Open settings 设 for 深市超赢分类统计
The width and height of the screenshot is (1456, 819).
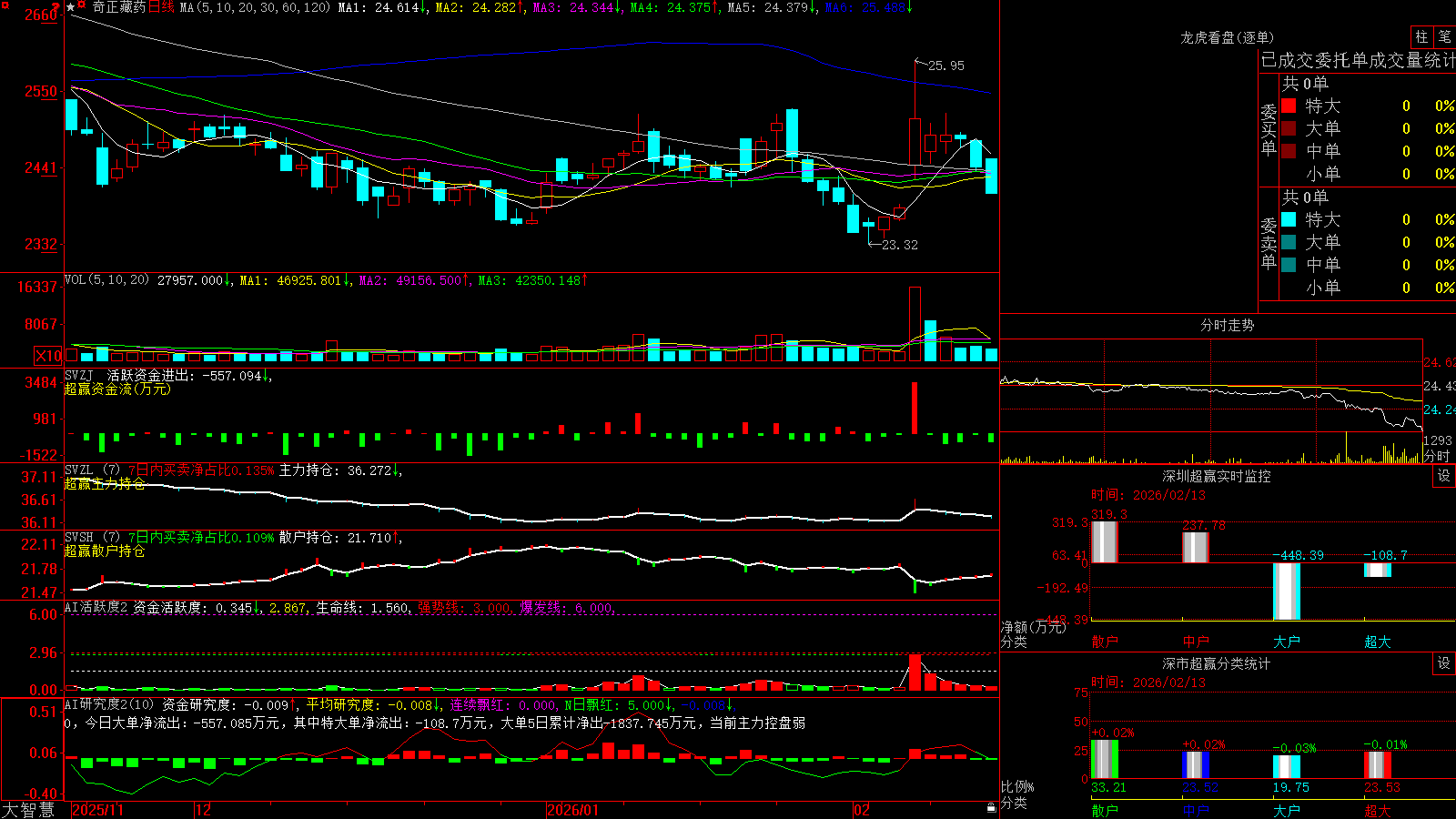(1444, 663)
